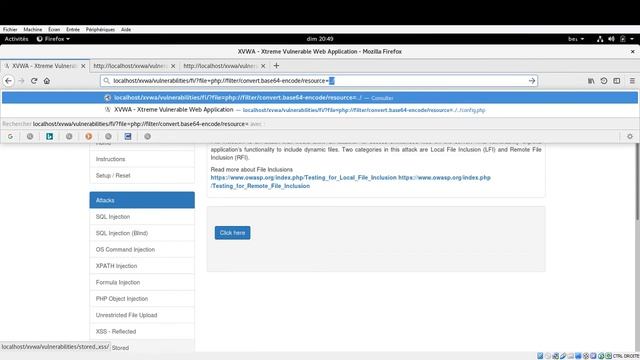Click the Rechercher localhost/xvwa search-with row
Viewport: 640px width, 360px height.
tap(320, 124)
